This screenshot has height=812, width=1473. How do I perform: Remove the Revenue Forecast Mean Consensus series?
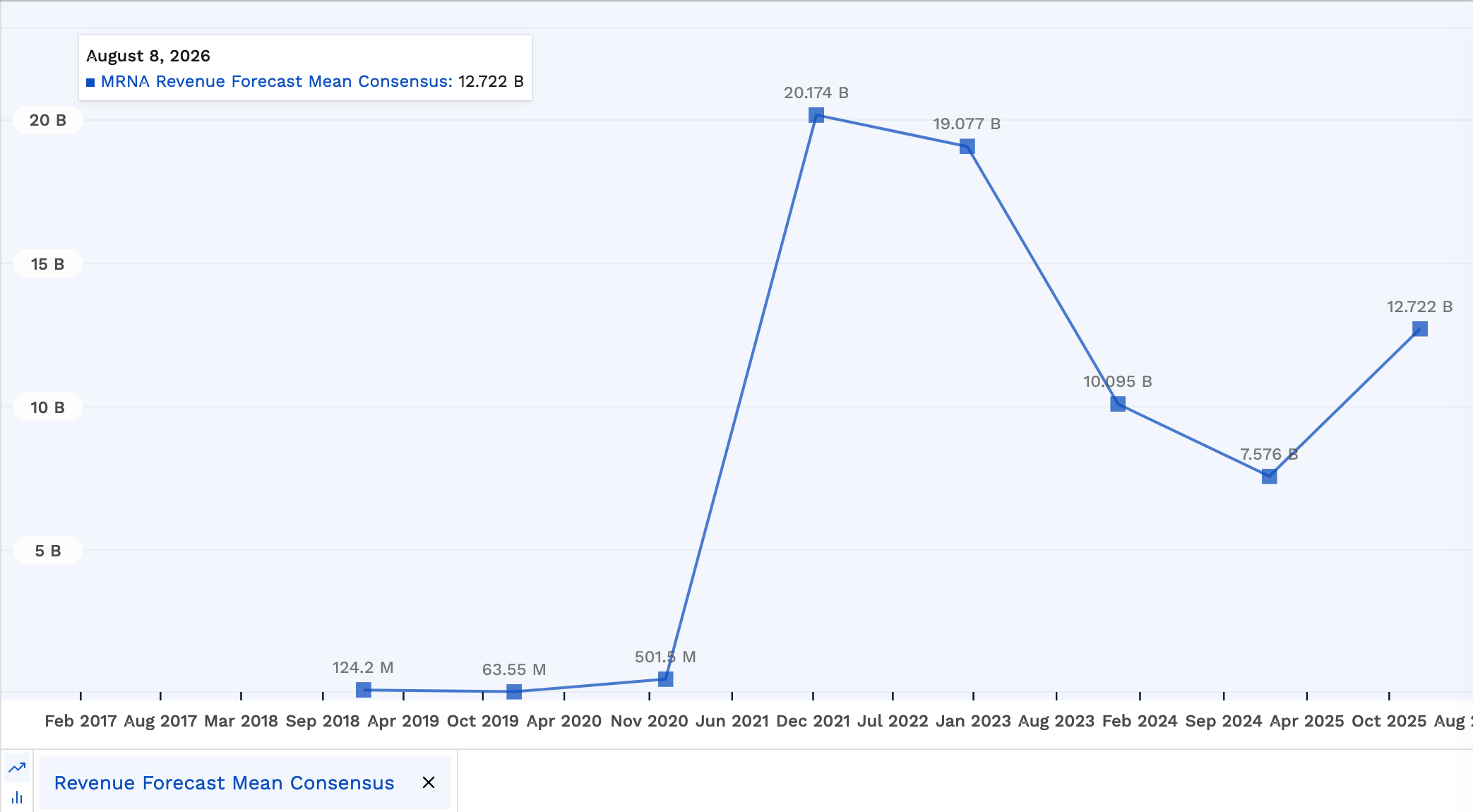(x=429, y=782)
